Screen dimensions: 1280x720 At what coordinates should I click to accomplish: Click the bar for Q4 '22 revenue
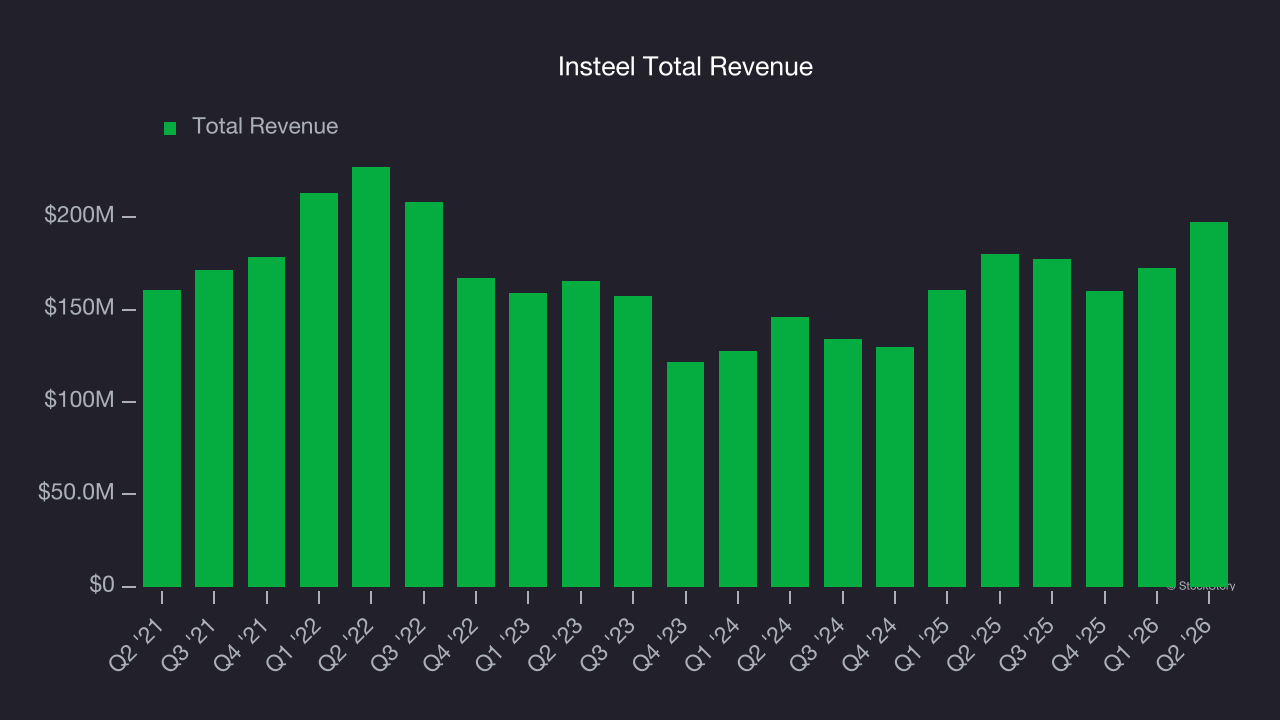tap(476, 432)
